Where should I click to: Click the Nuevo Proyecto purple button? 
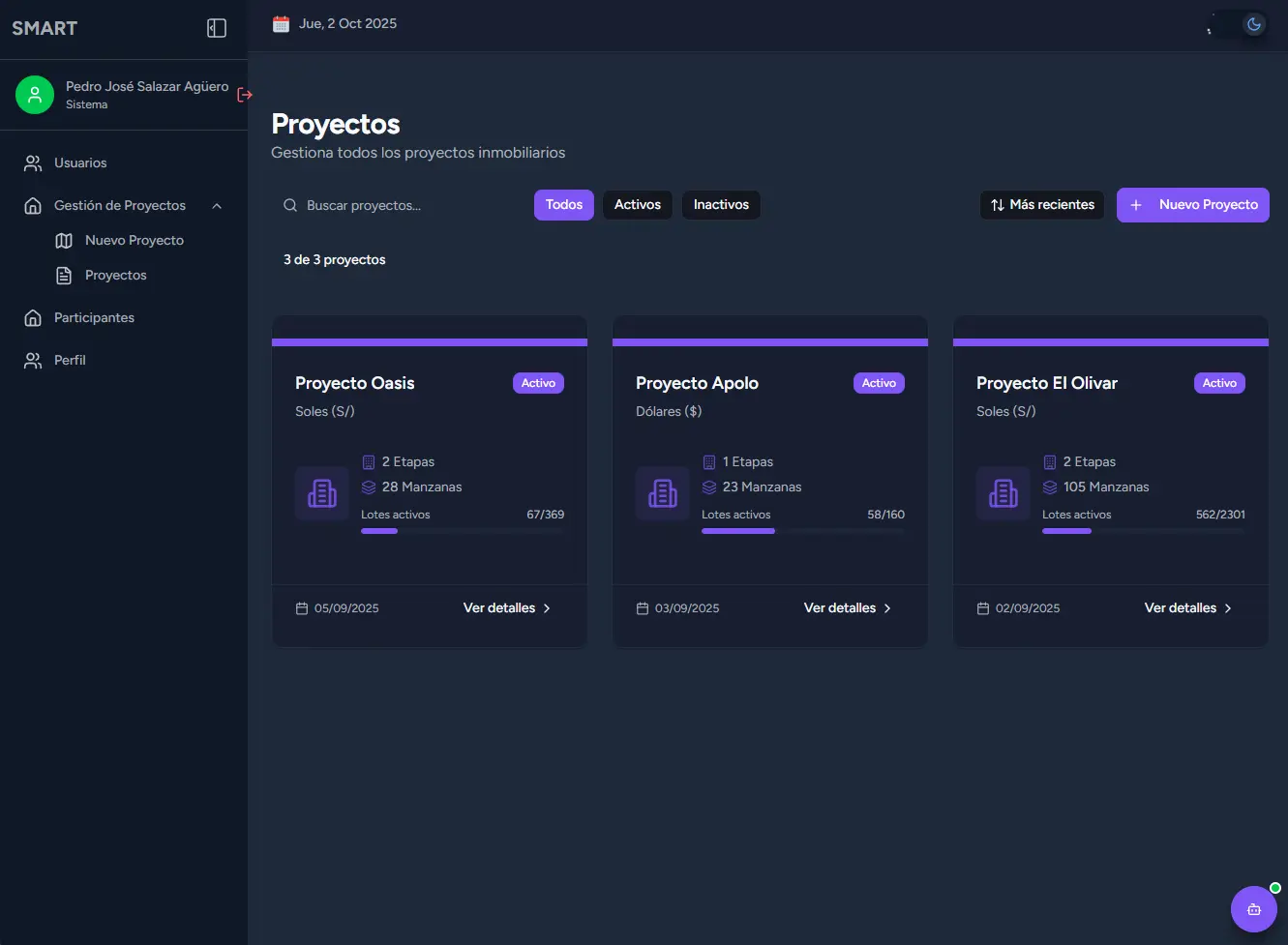tap(1192, 205)
